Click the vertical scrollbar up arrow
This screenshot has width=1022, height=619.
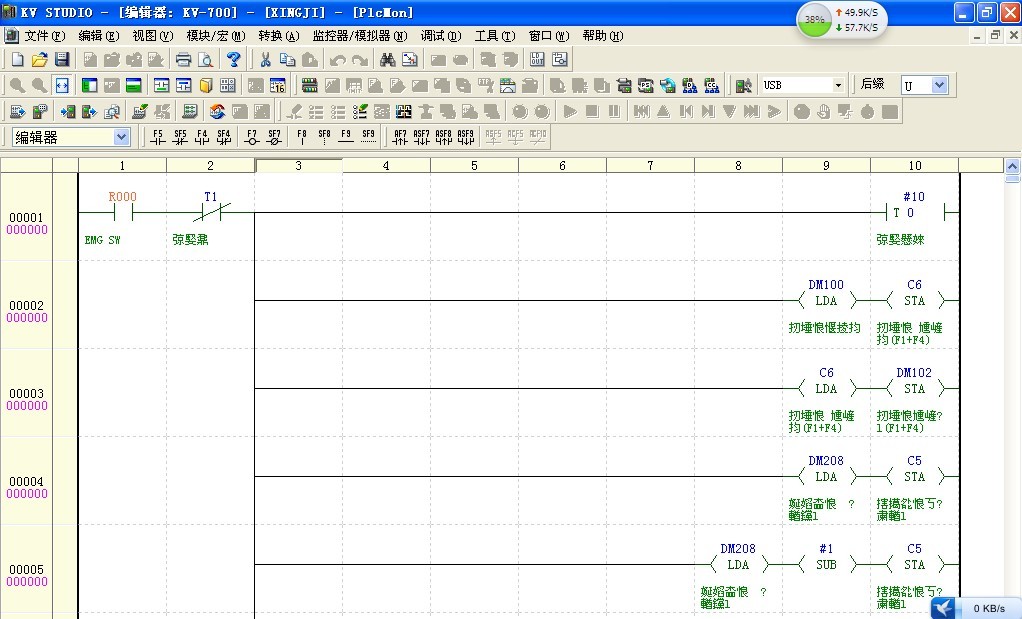(1012, 166)
